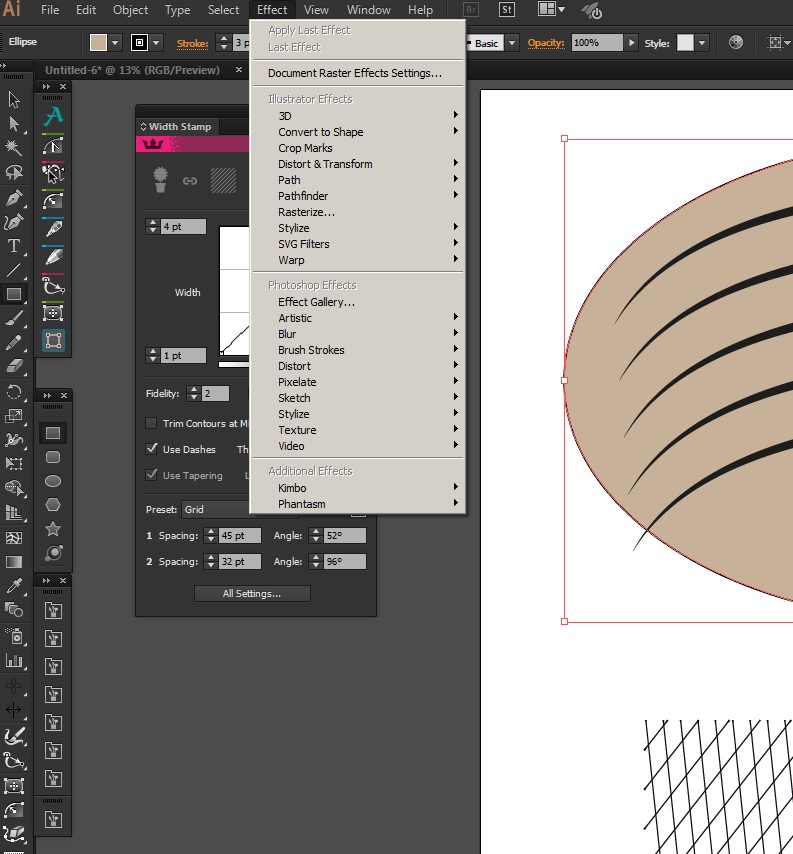Select the Type tool
This screenshot has width=793, height=854.
(14, 246)
